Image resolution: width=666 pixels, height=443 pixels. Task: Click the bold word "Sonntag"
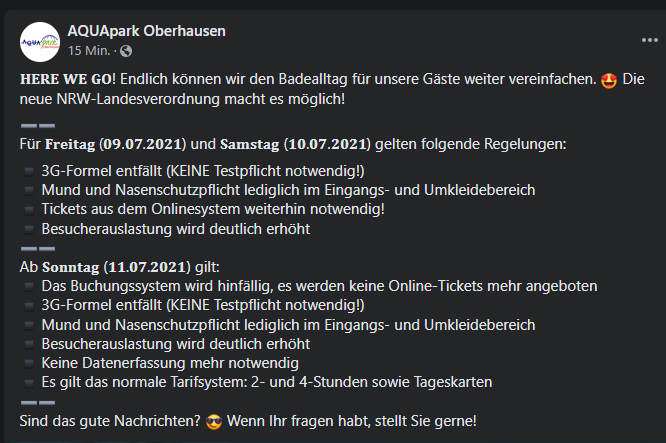(70, 267)
